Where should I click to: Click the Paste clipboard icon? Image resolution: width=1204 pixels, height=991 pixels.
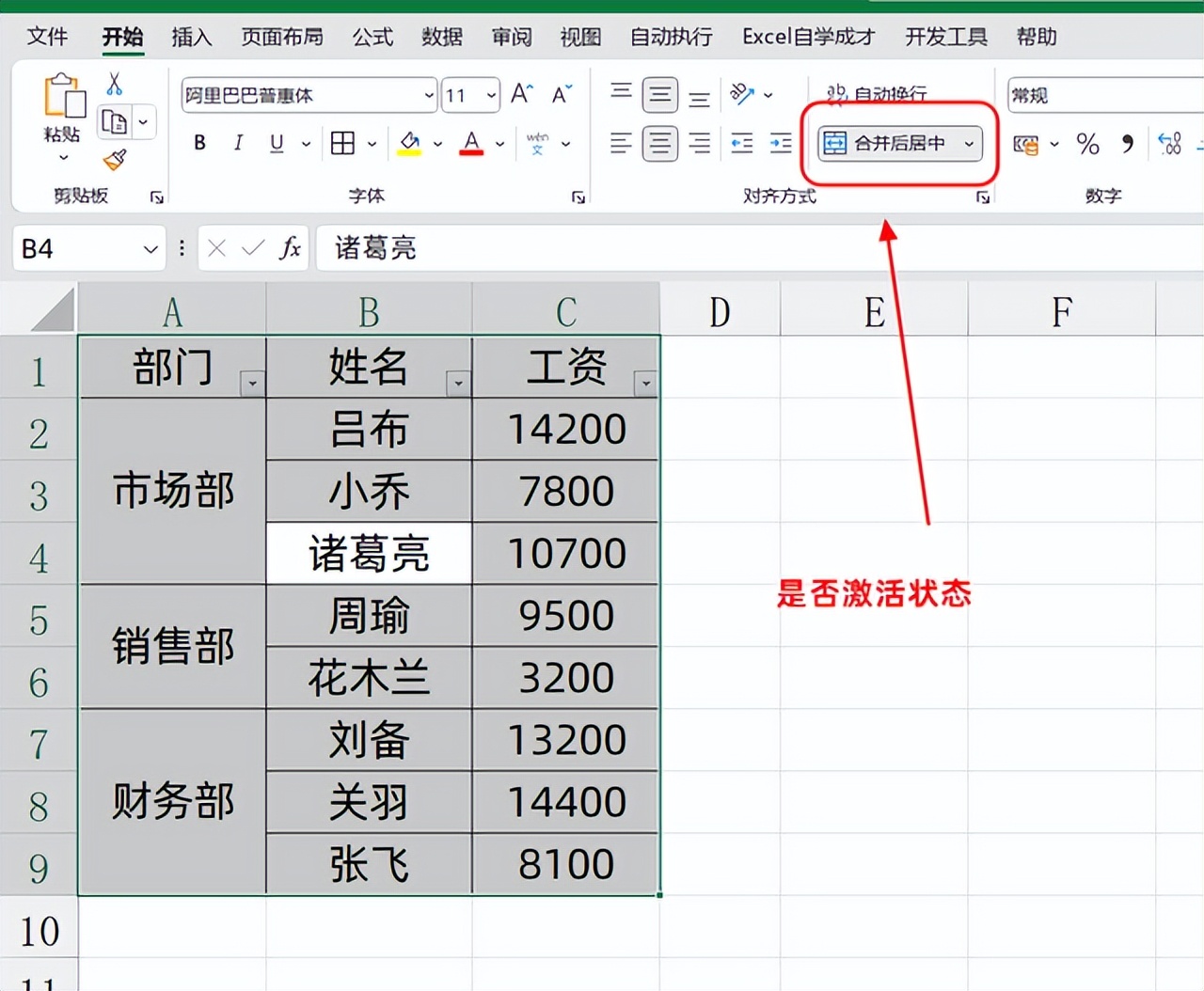63,96
